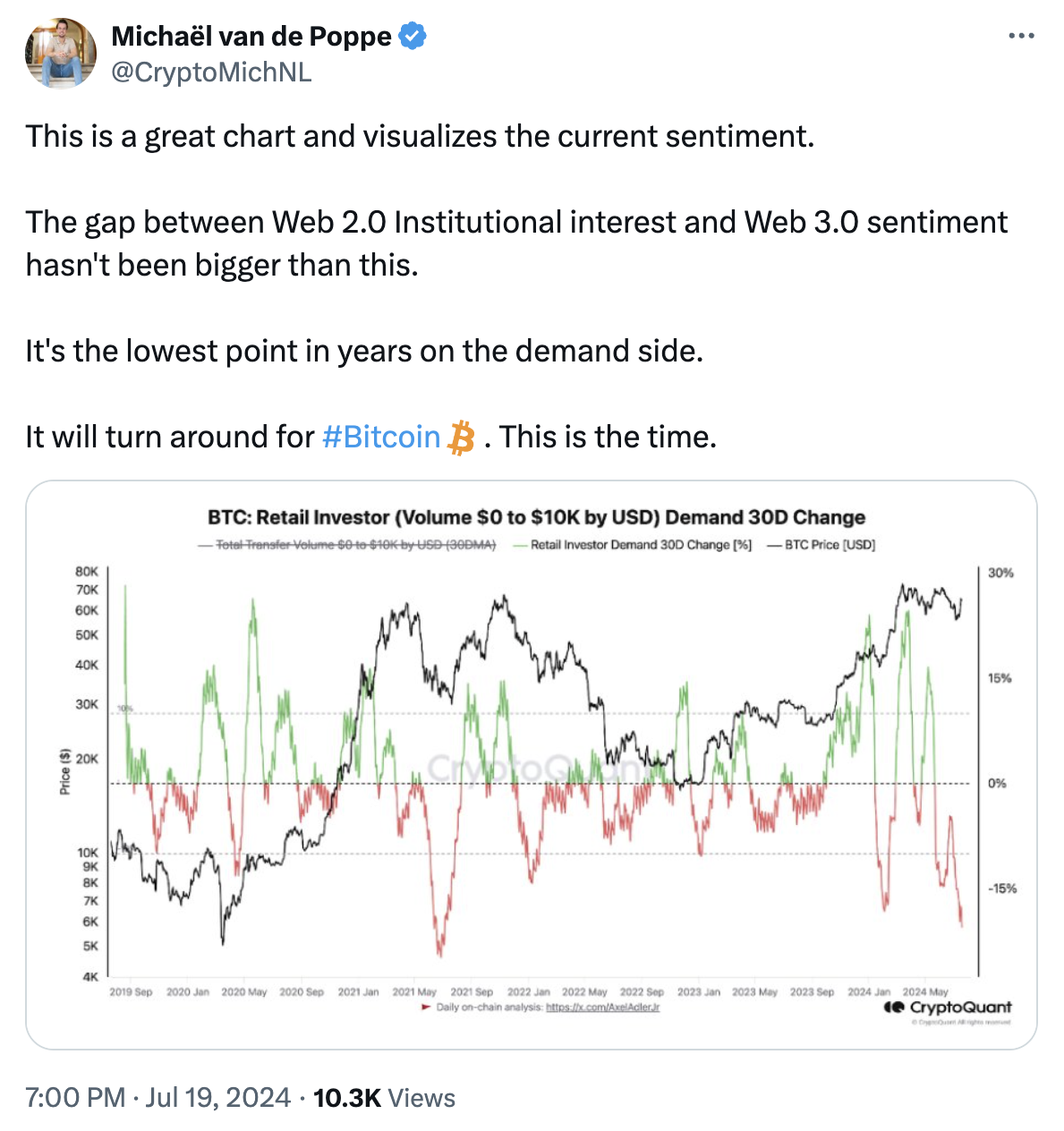Open the @CryptoMichNL handle
This screenshot has height=1131, width=1064.
(211, 72)
